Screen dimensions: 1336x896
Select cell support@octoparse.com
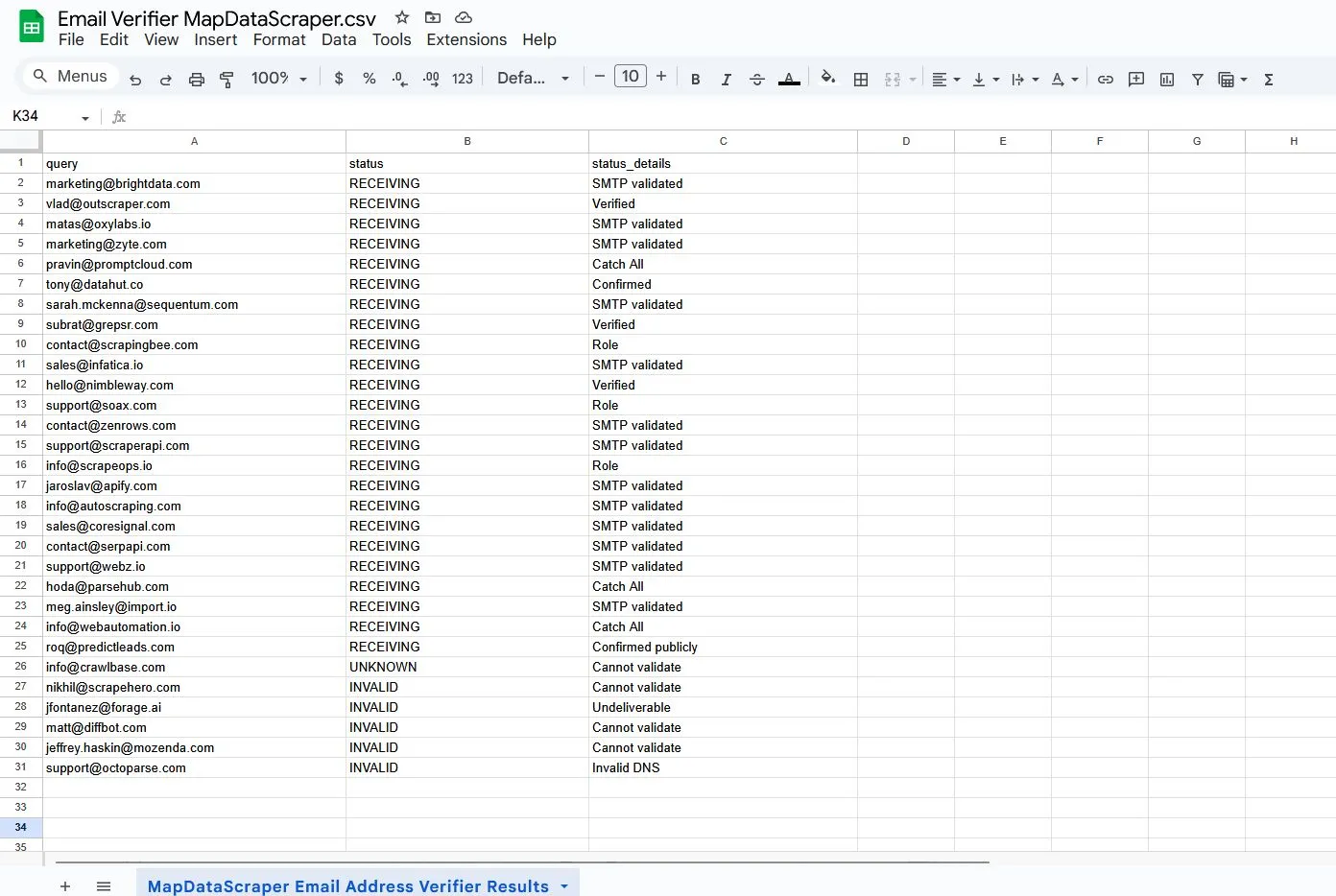pos(194,767)
